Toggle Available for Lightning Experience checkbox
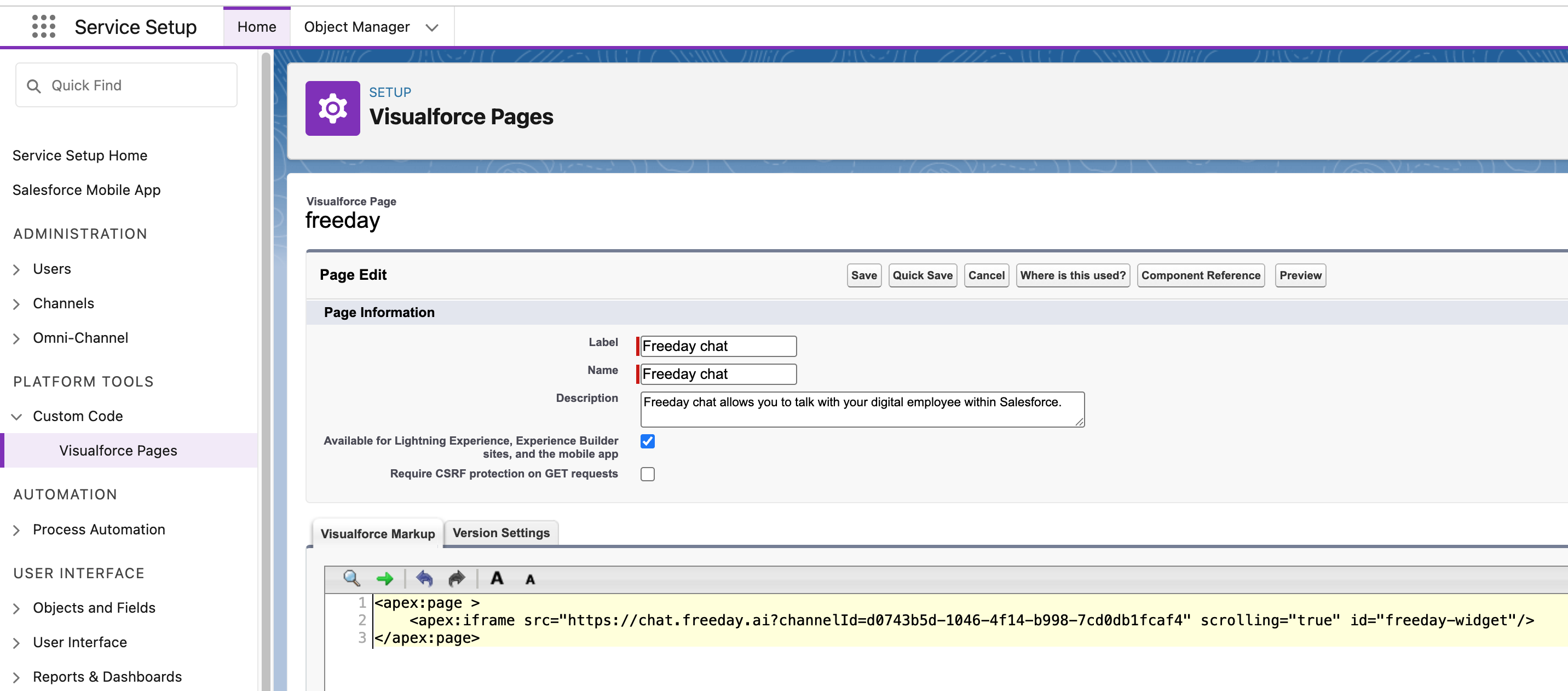The image size is (1568, 691). click(647, 441)
